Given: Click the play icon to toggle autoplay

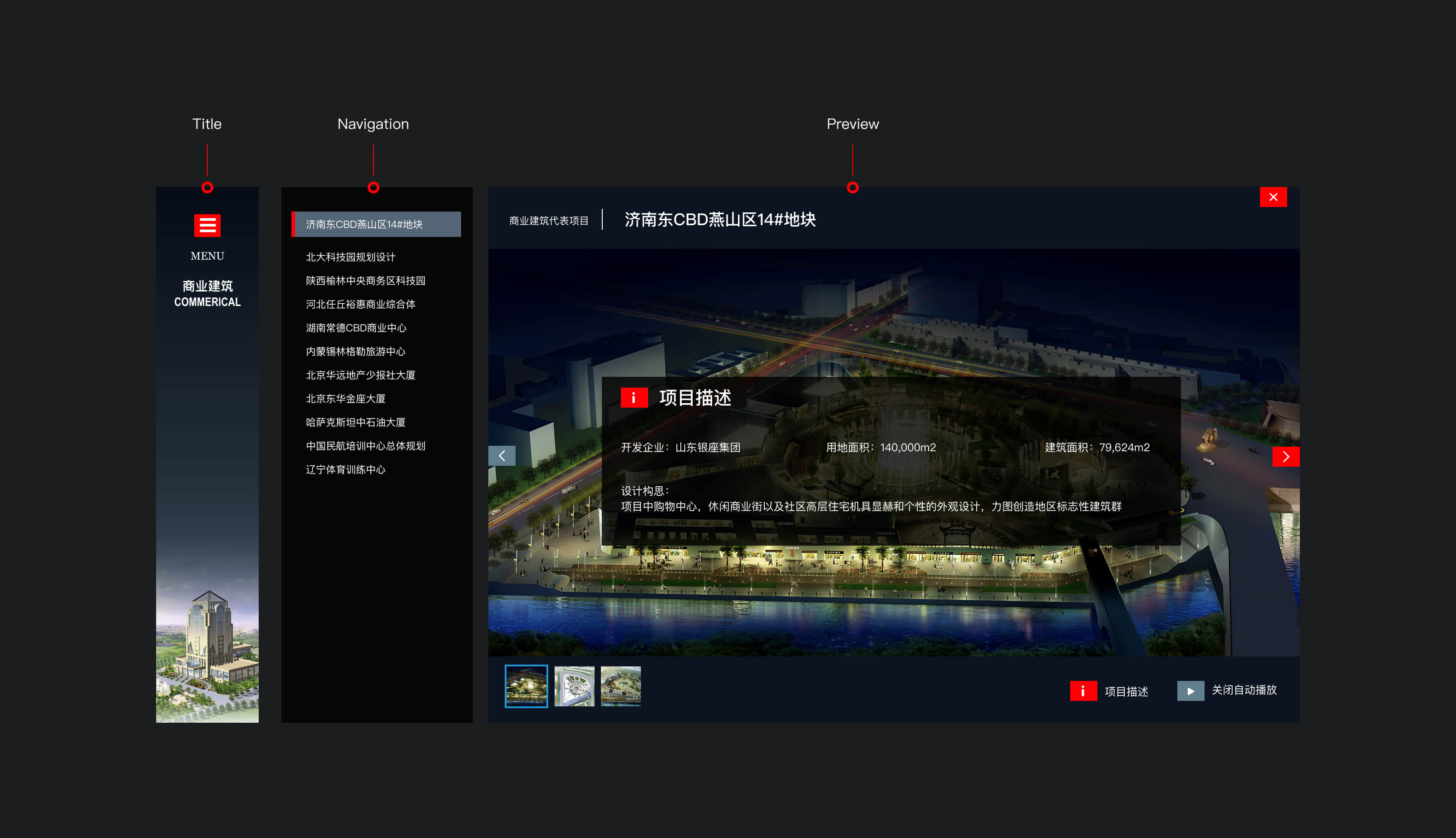Looking at the screenshot, I should (1190, 690).
